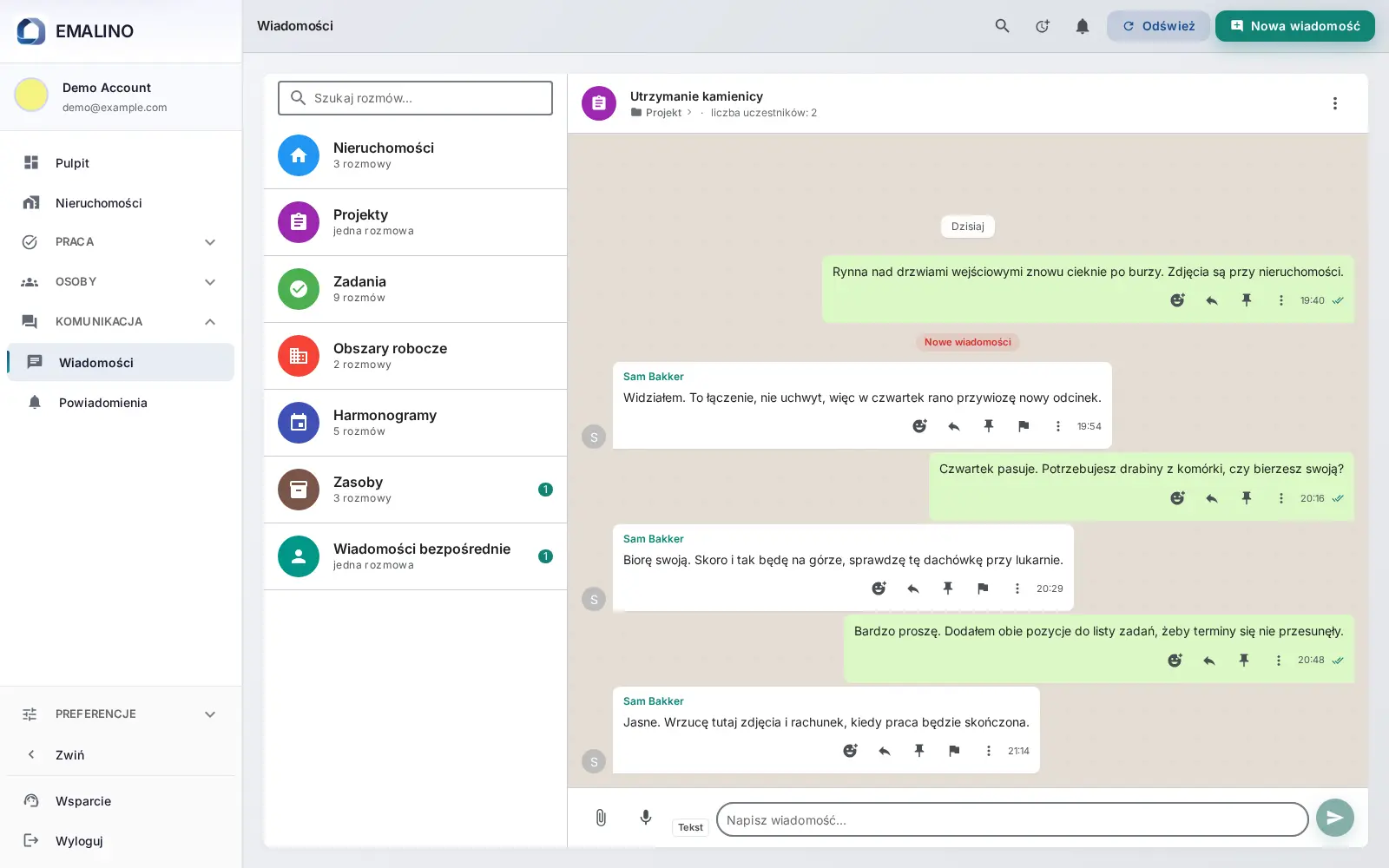The image size is (1389, 868).
Task: Open more options on the 20:48 message
Action: (x=1279, y=661)
